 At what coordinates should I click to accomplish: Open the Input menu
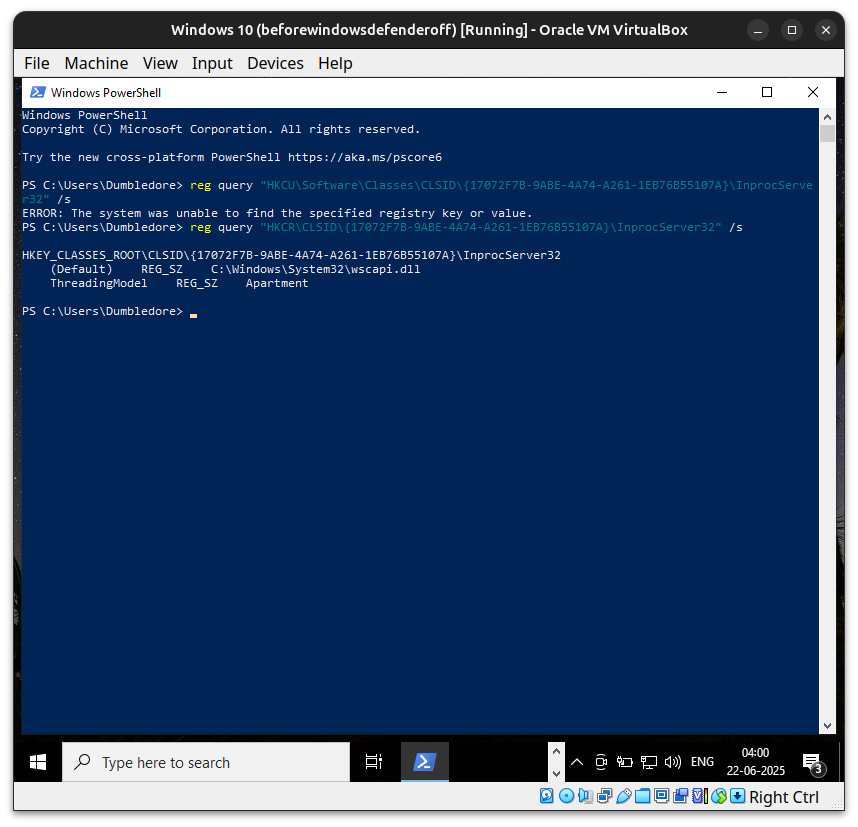[x=212, y=63]
